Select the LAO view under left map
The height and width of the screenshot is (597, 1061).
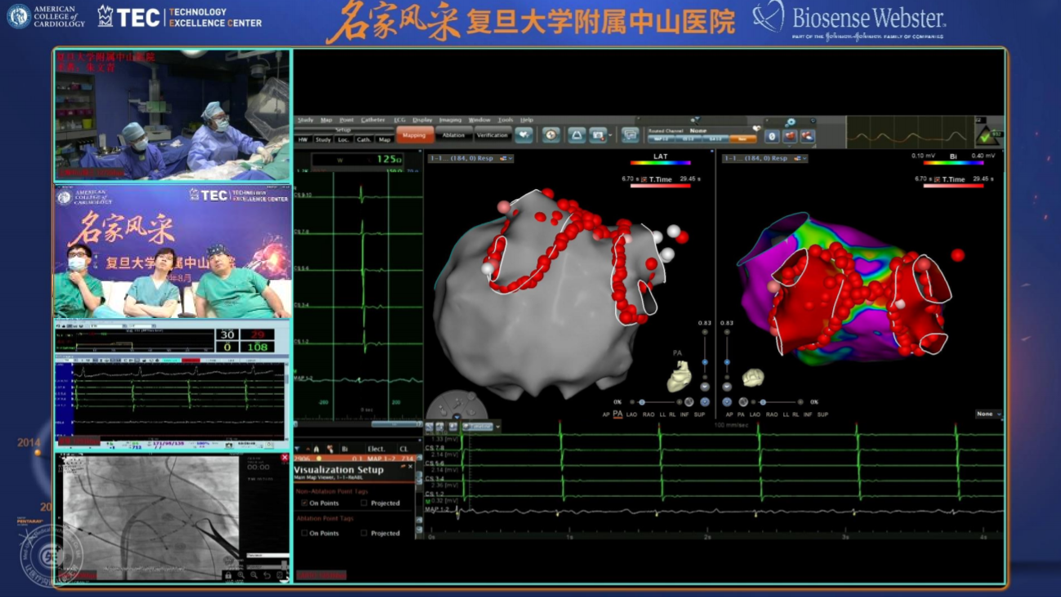pos(631,414)
